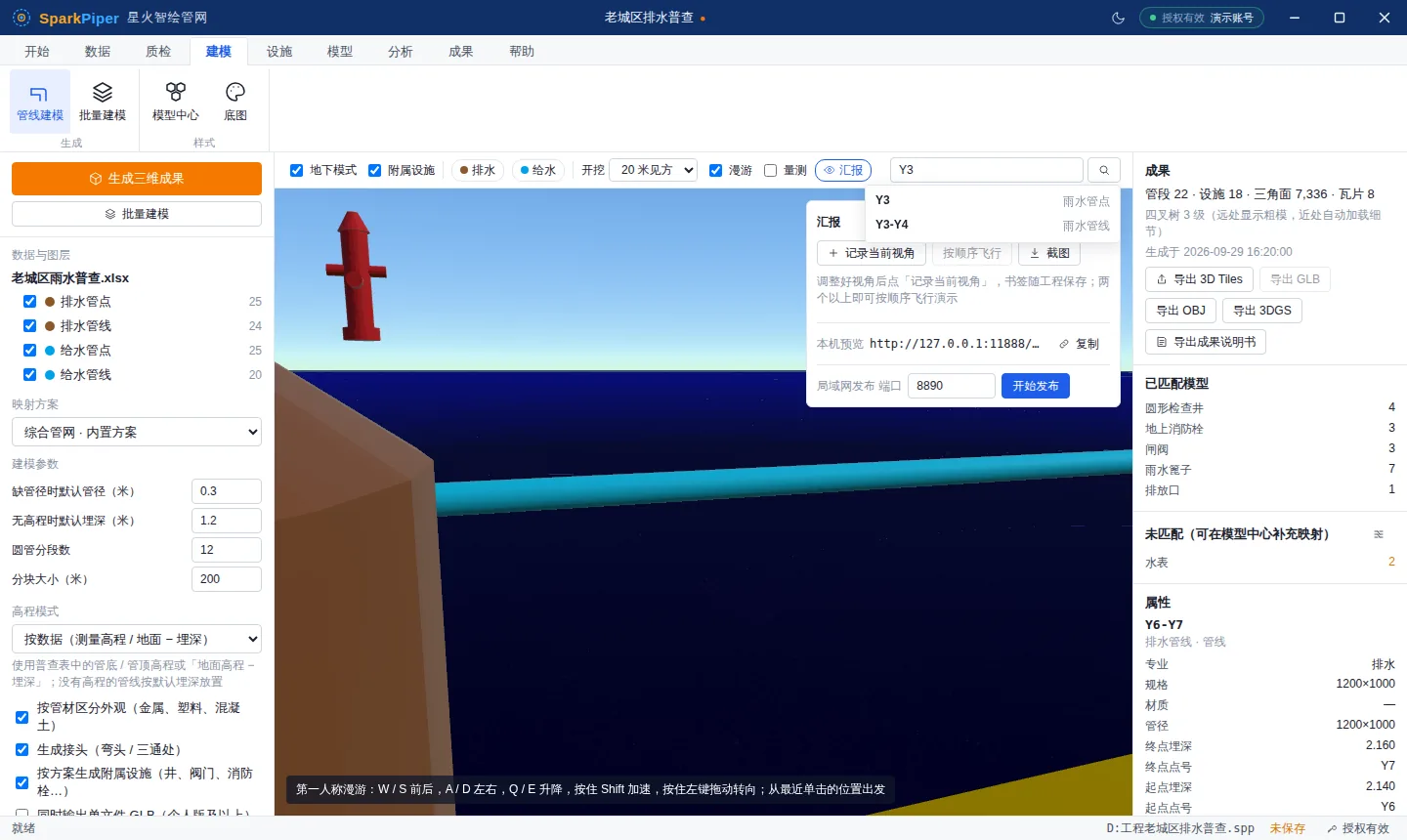
Task: Click the blue 开始发布 button
Action: coord(1036,386)
